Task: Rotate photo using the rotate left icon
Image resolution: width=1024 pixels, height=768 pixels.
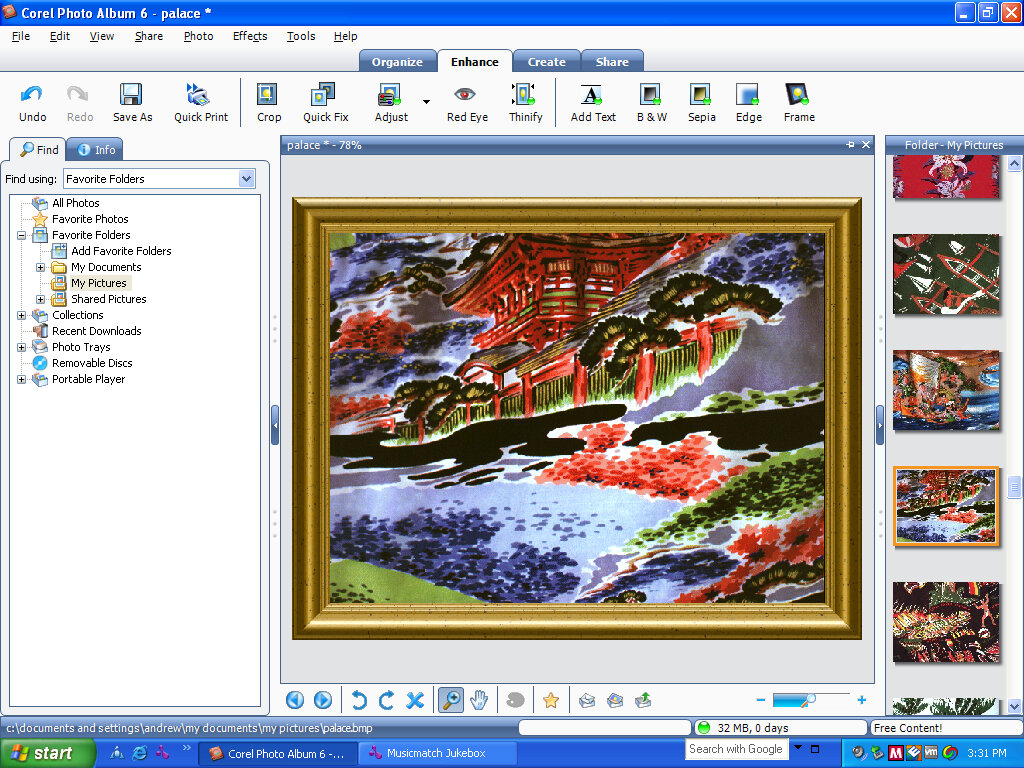Action: (359, 701)
